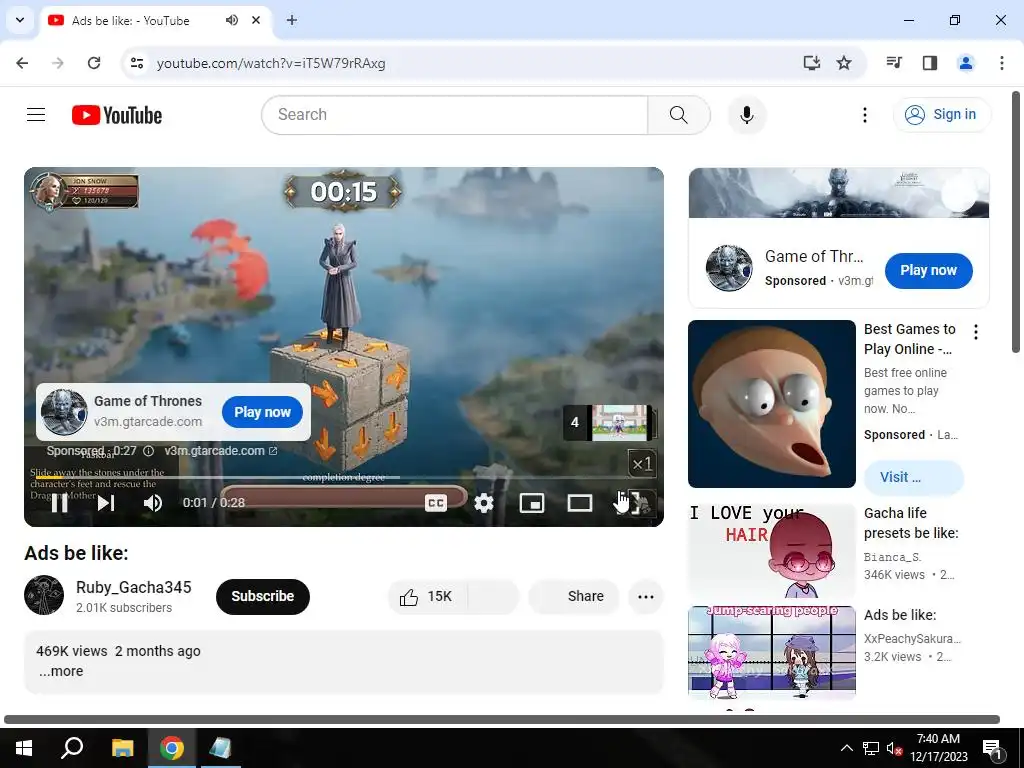Click the address bar URL
The image size is (1024, 768).
[x=271, y=63]
